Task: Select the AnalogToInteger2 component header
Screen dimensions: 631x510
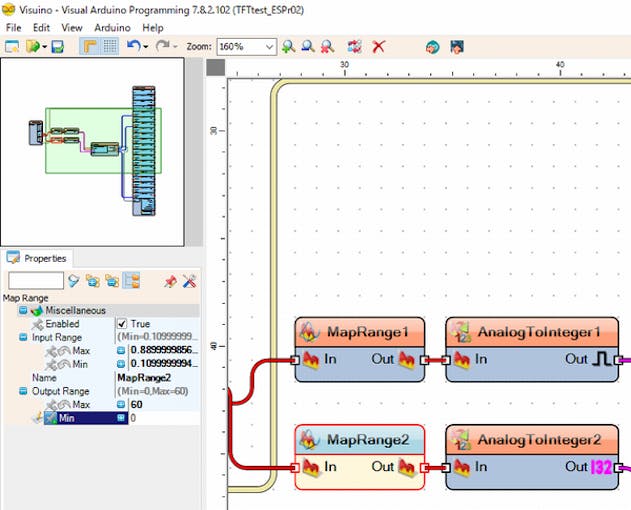Action: (532, 440)
